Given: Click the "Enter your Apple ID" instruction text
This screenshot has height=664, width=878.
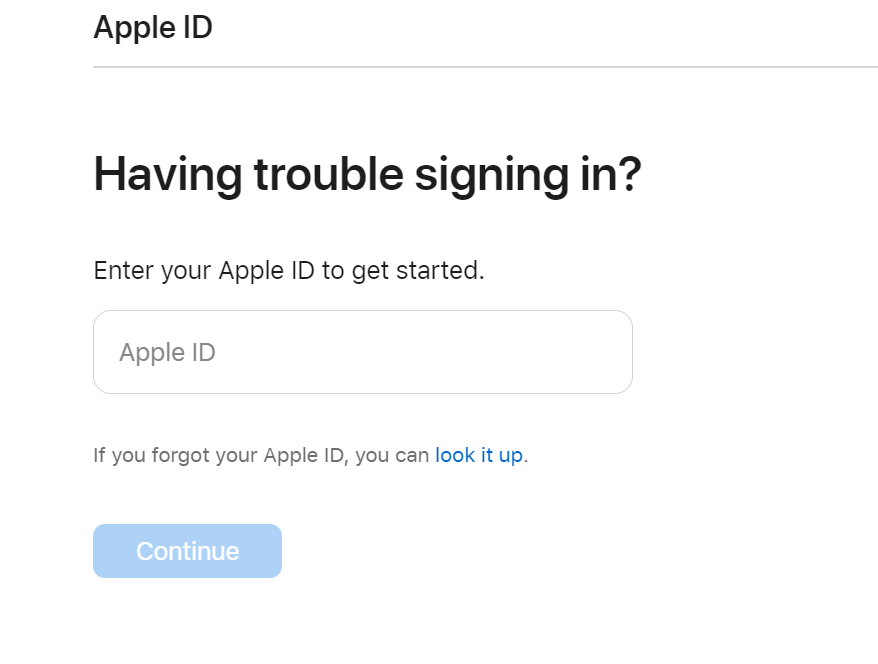Looking at the screenshot, I should (288, 271).
